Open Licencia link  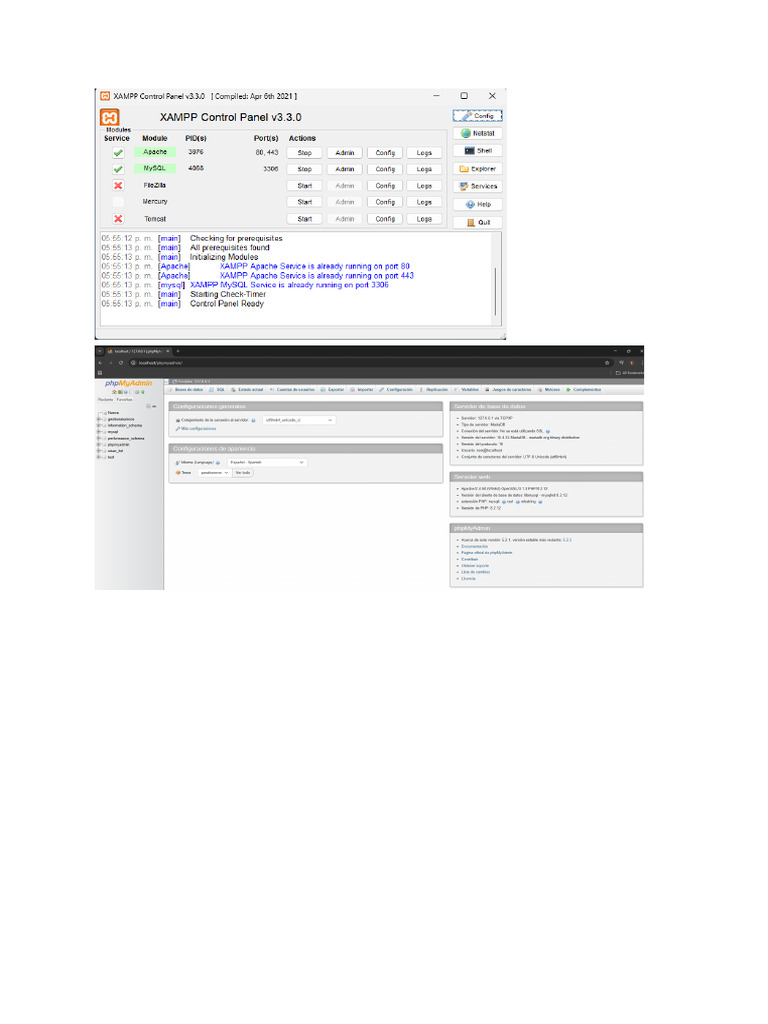(x=468, y=579)
